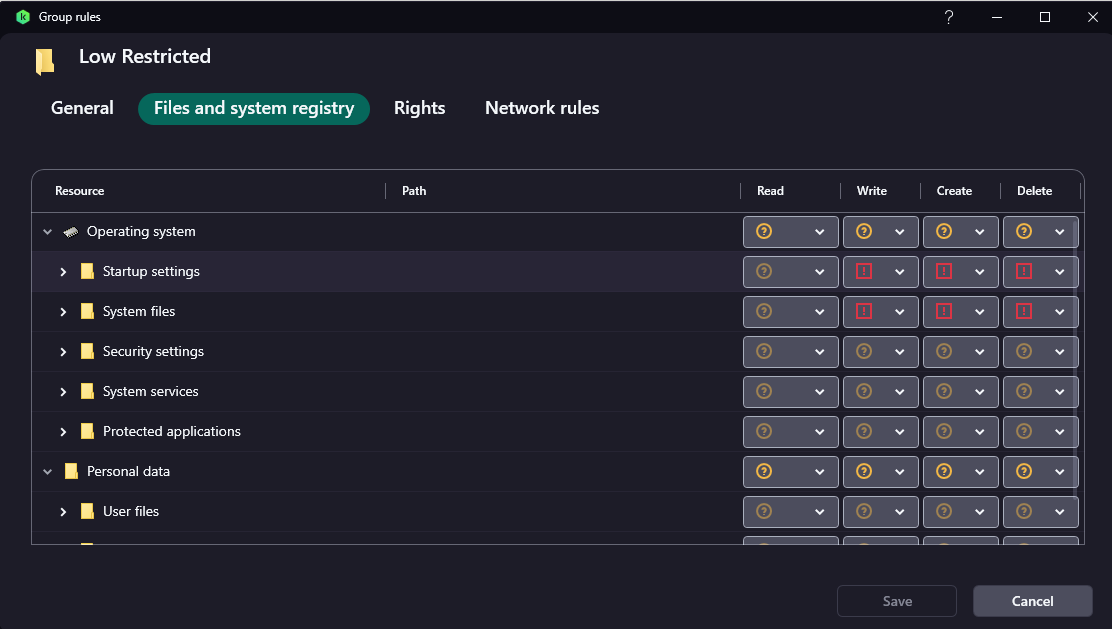1112x629 pixels.
Task: Click the Startup settings folder icon
Action: (87, 272)
